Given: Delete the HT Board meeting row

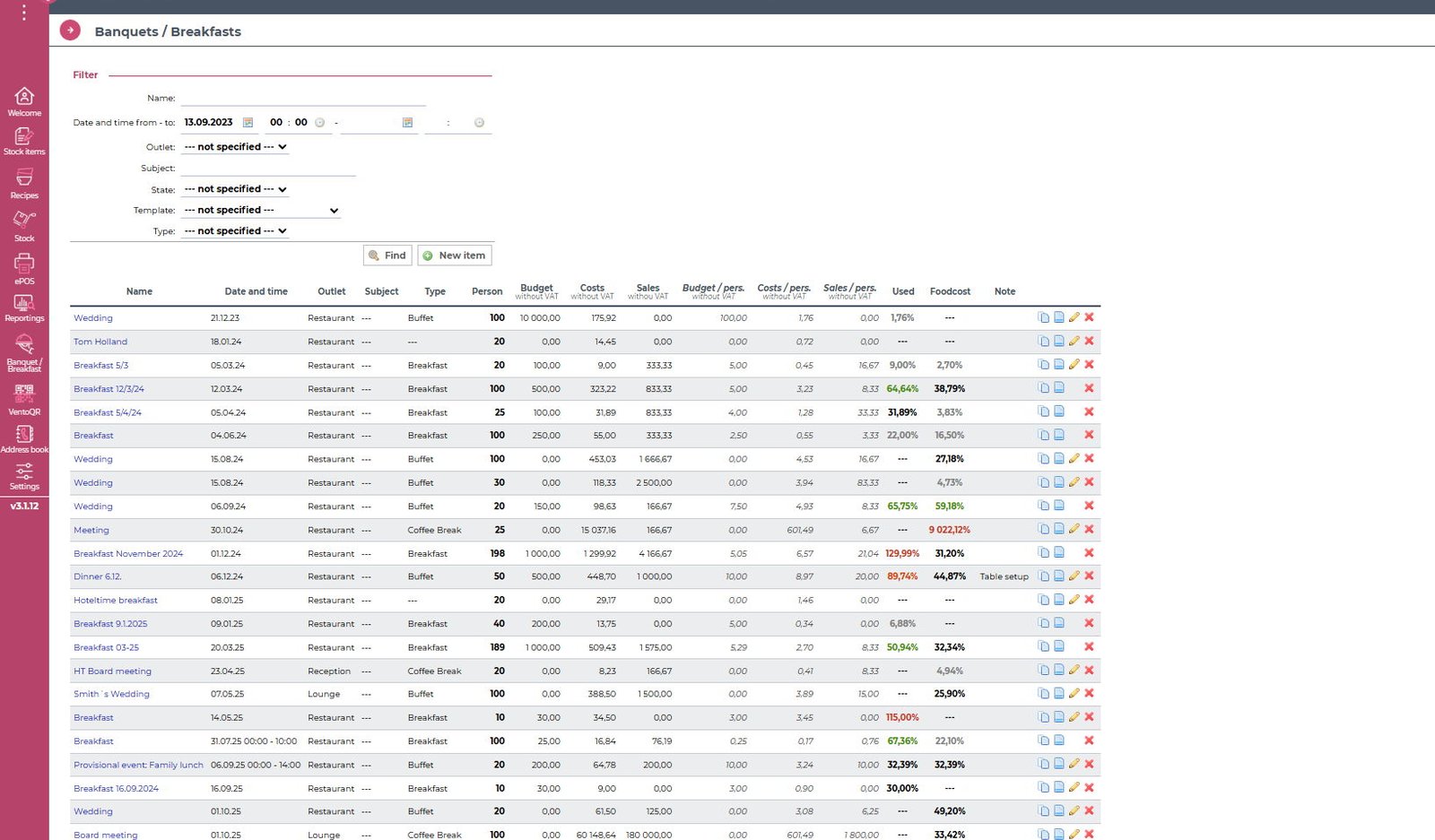Looking at the screenshot, I should 1089,670.
